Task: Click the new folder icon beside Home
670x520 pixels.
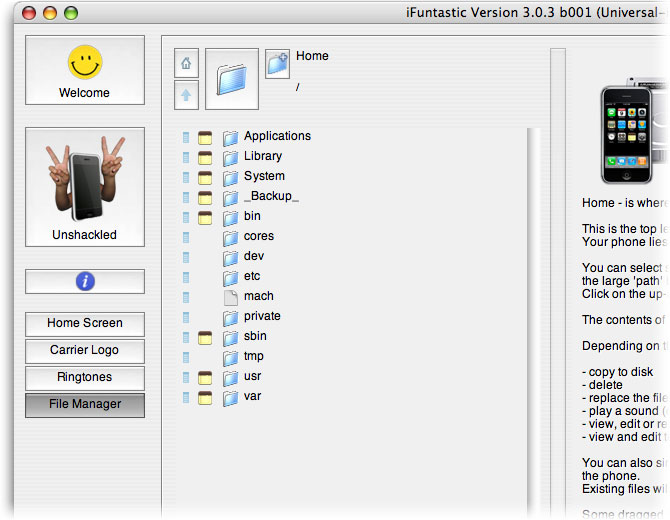Action: (x=277, y=63)
